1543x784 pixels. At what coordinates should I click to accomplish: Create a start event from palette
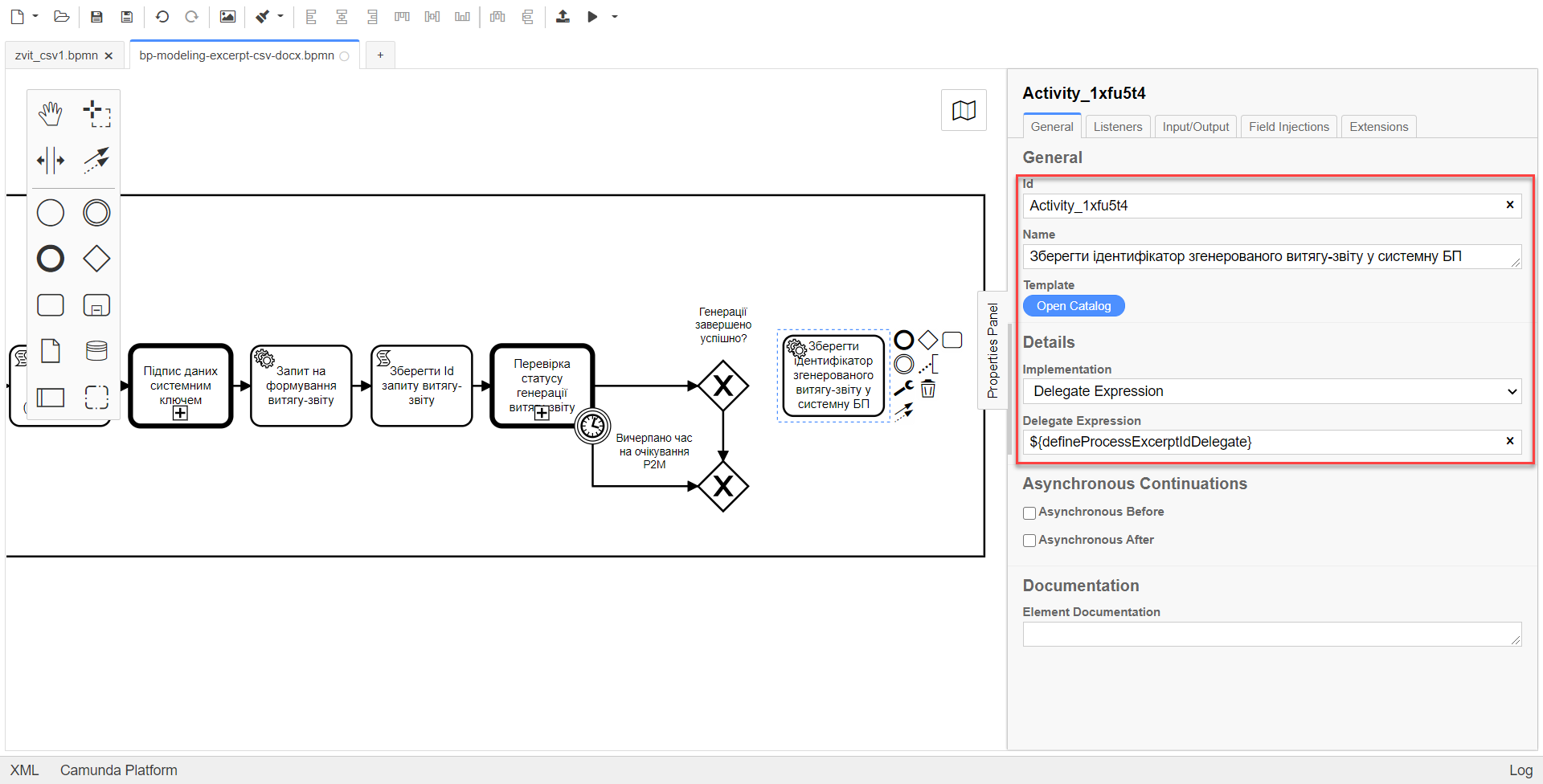[51, 213]
